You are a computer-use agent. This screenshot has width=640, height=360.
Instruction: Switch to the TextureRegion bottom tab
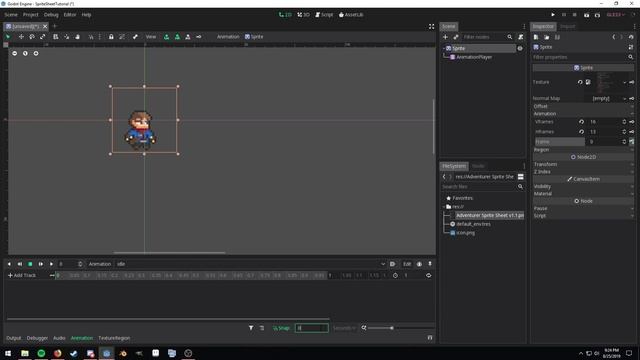coord(114,338)
